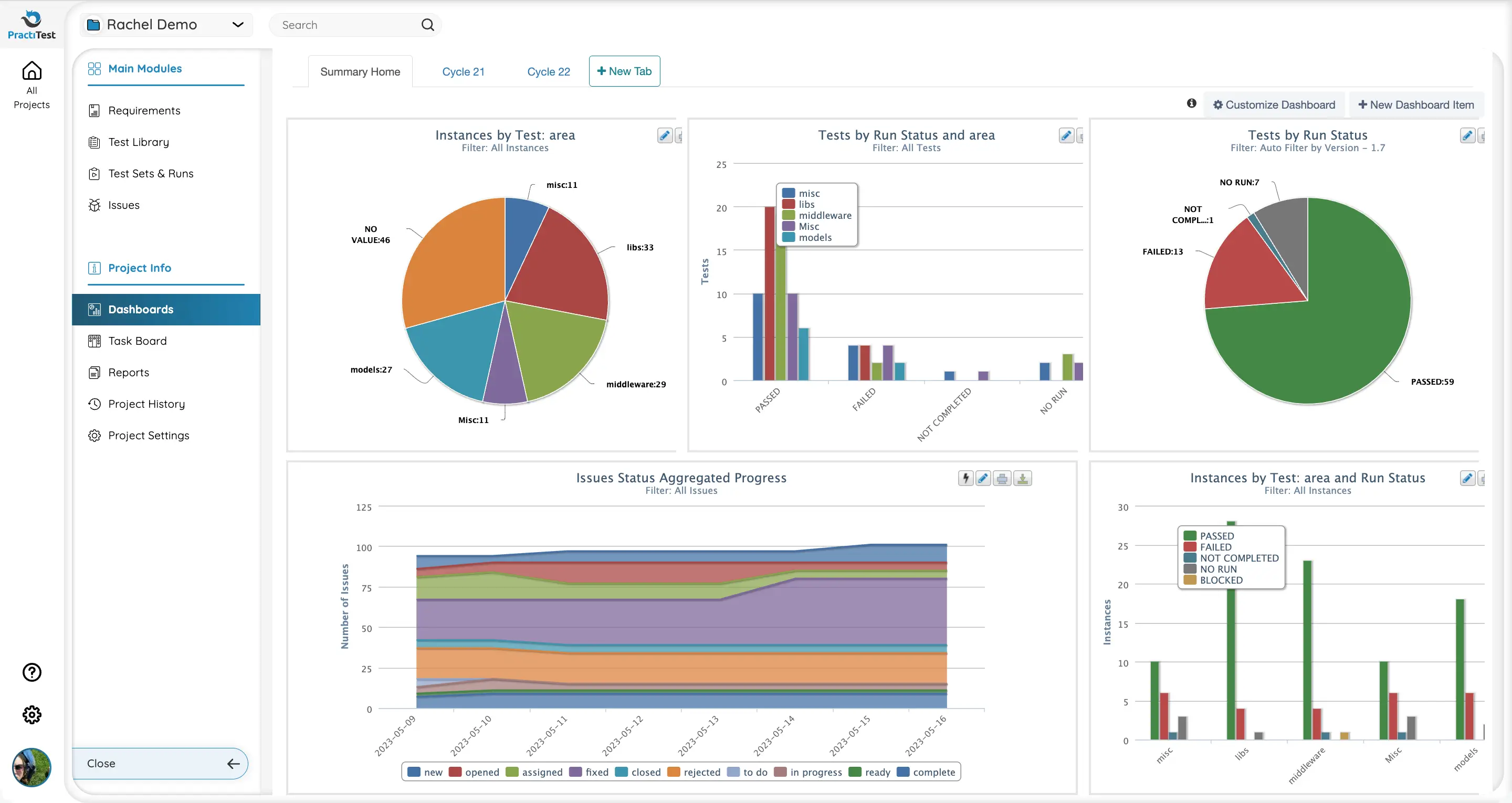The image size is (1512, 803).
Task: Collapse the Main Modules section header
Action: pyautogui.click(x=144, y=69)
